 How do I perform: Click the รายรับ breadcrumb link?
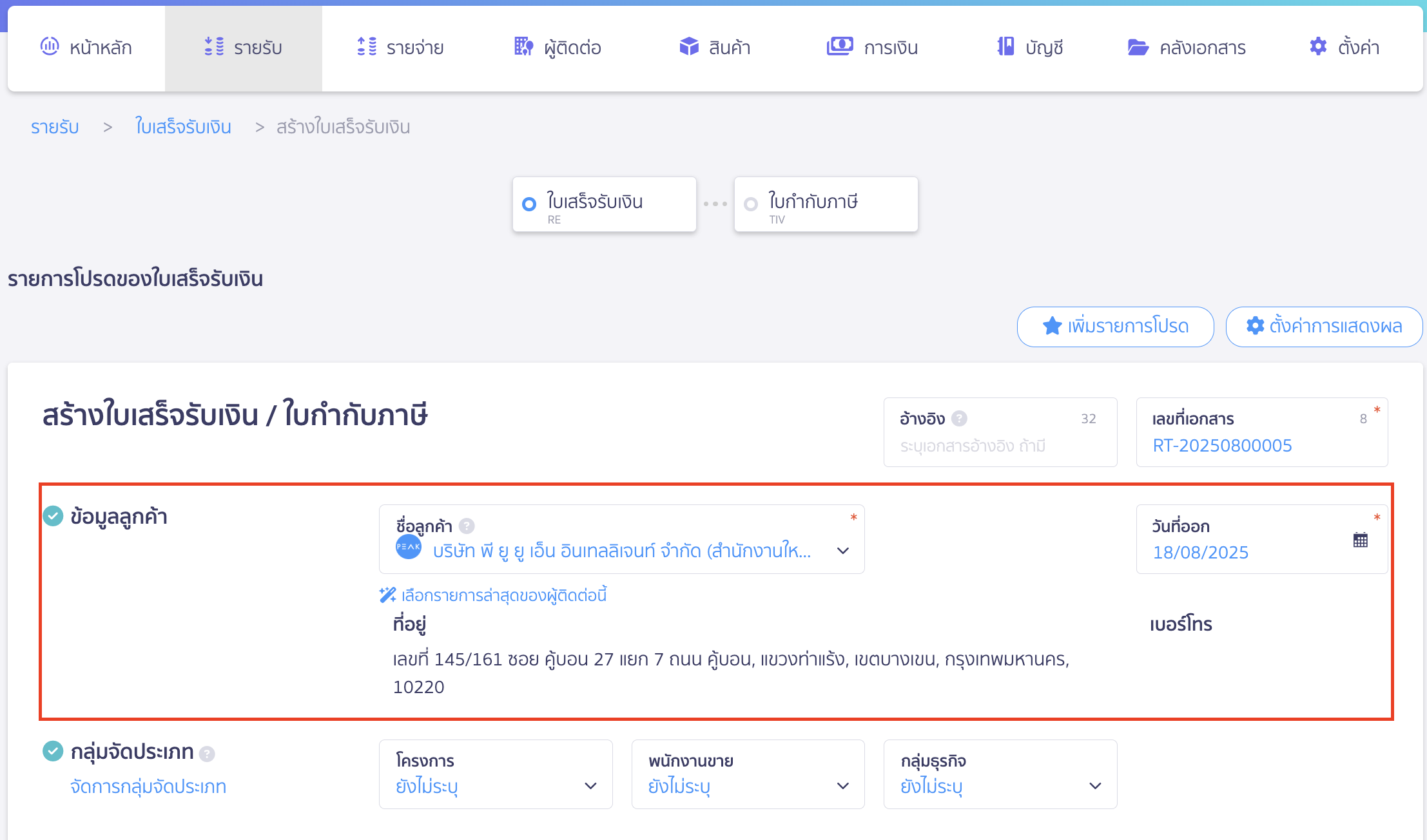[x=55, y=127]
